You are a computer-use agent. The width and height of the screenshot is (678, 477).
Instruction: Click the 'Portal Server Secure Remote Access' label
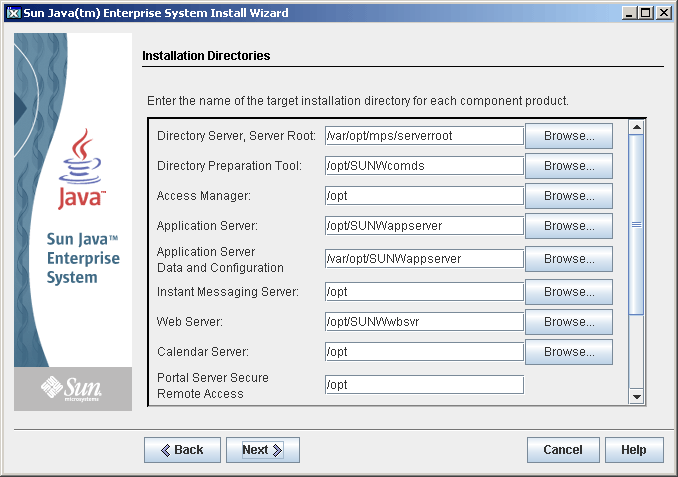click(x=213, y=385)
